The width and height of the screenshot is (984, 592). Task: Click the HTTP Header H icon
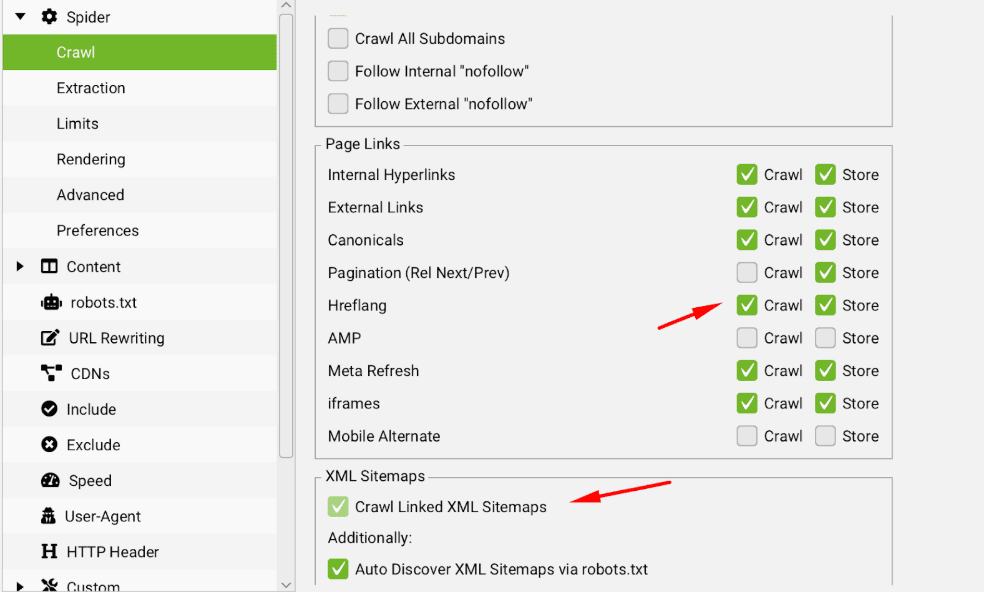[49, 552]
